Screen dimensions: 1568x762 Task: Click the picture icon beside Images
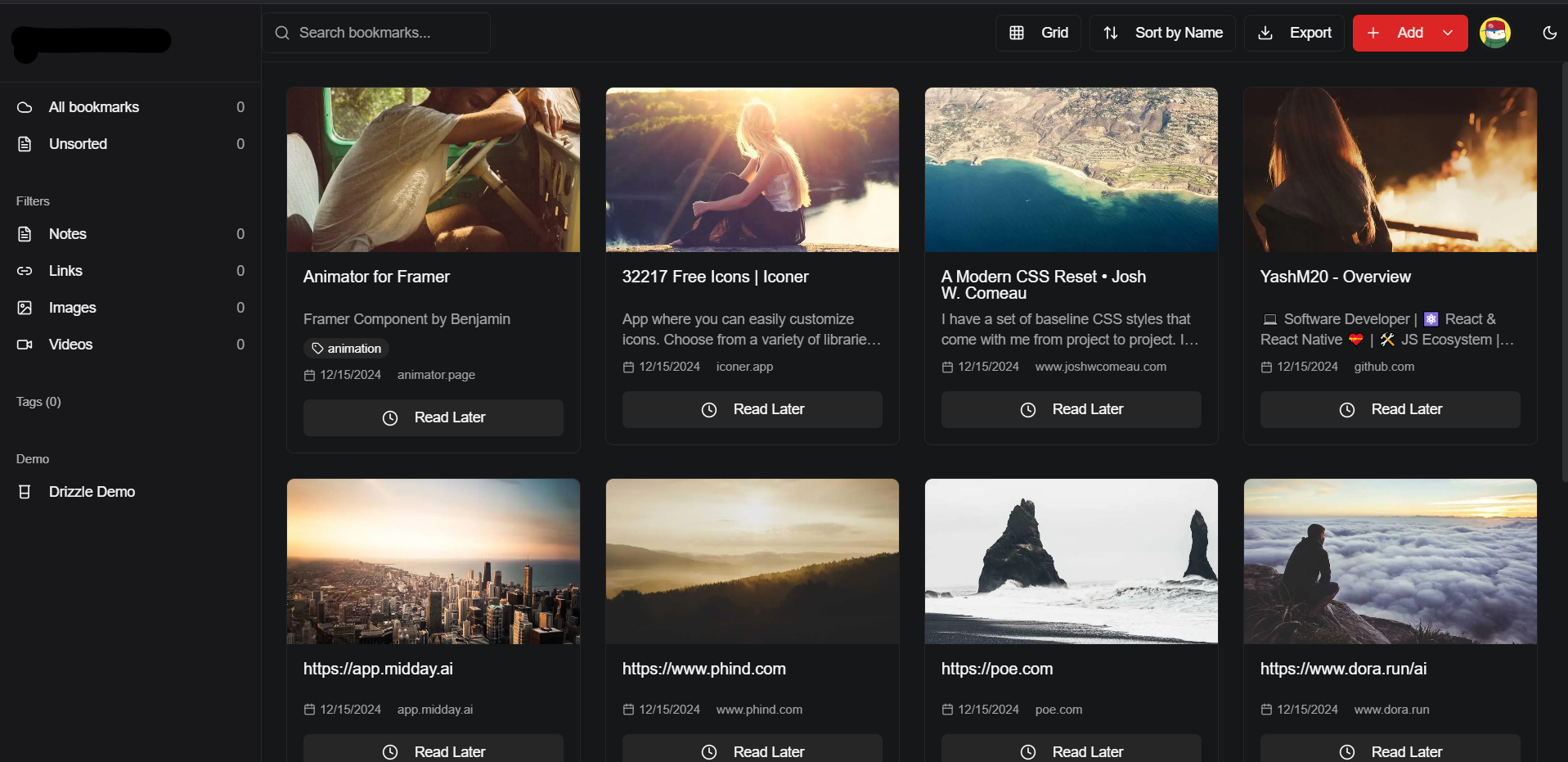point(25,308)
